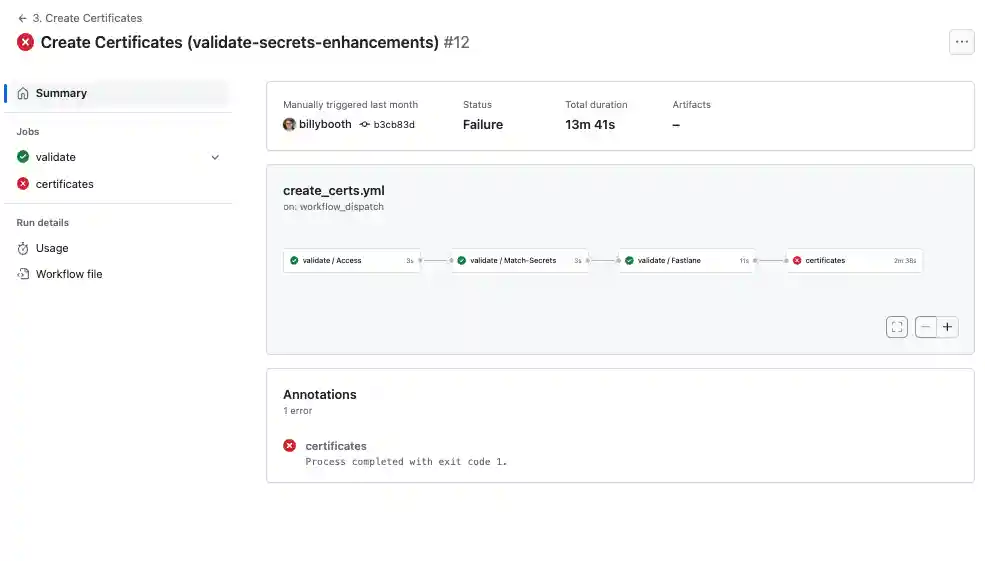Click the failed run status icon in title
985x561 pixels.
[x=26, y=42]
